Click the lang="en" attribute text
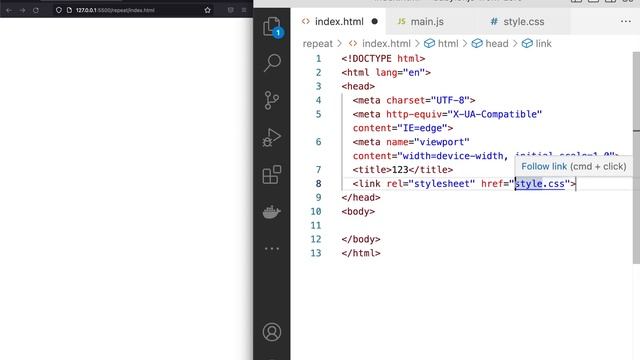 (400, 73)
